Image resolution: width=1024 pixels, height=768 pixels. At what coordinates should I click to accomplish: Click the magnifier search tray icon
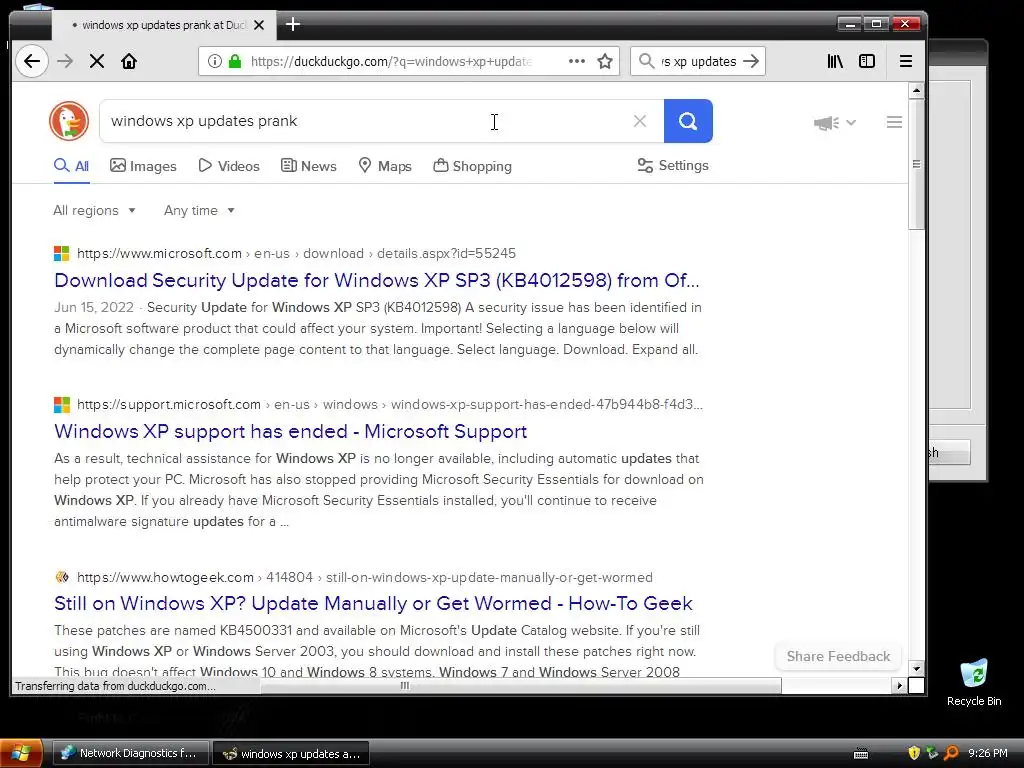[951, 753]
